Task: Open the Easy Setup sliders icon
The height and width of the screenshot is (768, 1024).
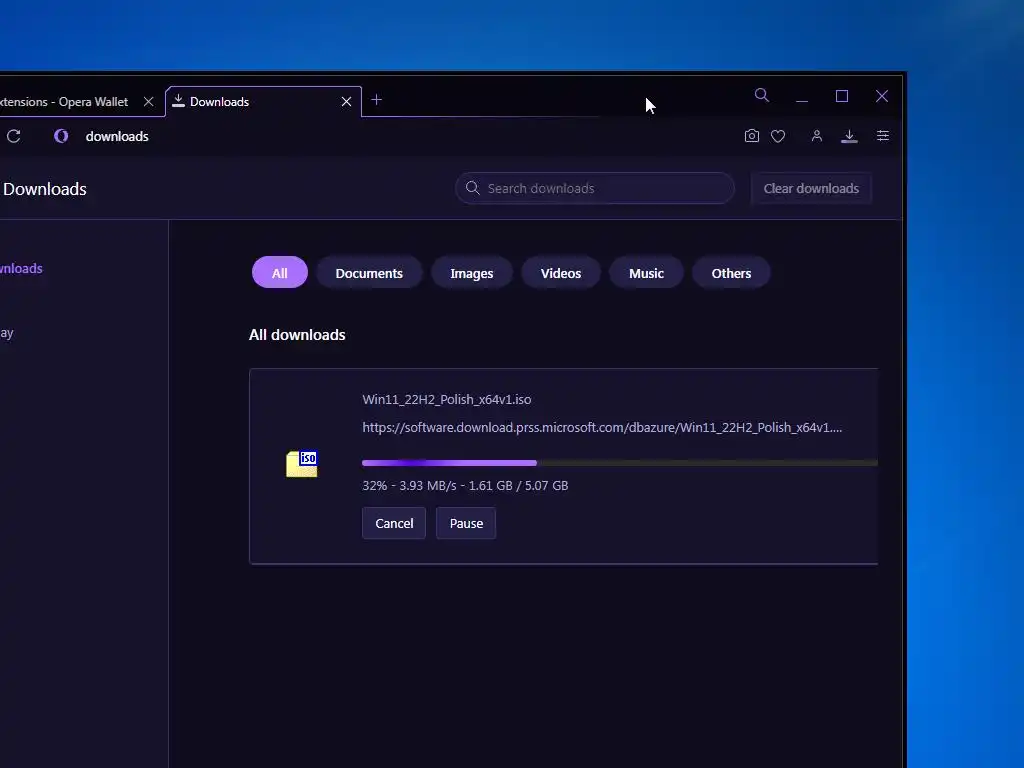Action: [883, 136]
